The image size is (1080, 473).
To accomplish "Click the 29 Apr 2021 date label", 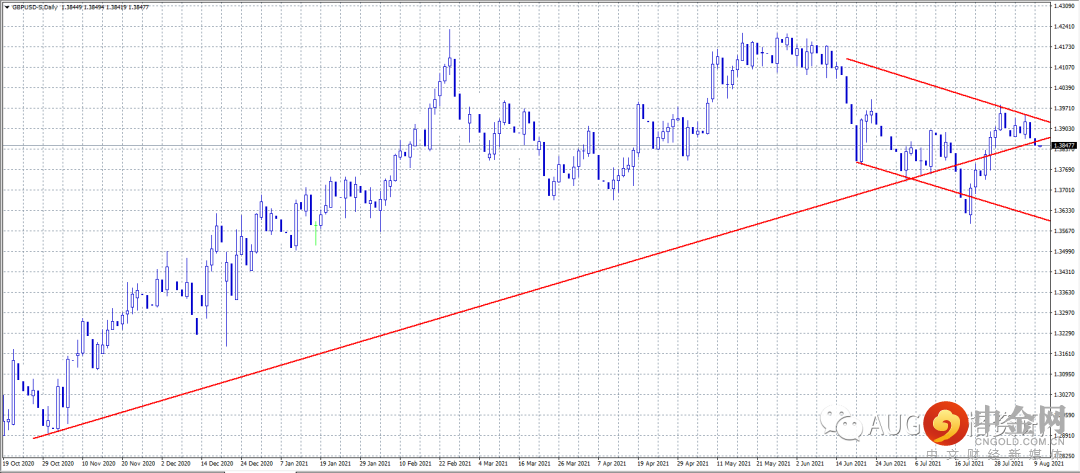I will pos(692,463).
